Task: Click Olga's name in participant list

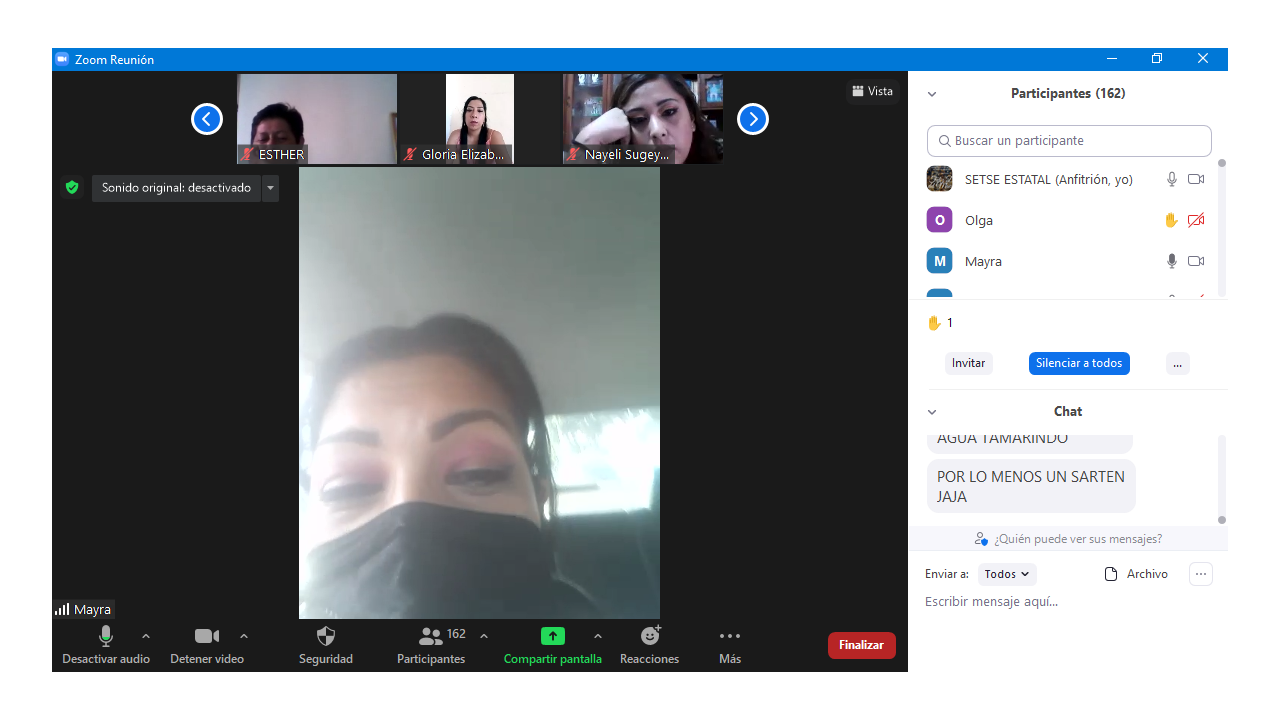Action: click(979, 221)
